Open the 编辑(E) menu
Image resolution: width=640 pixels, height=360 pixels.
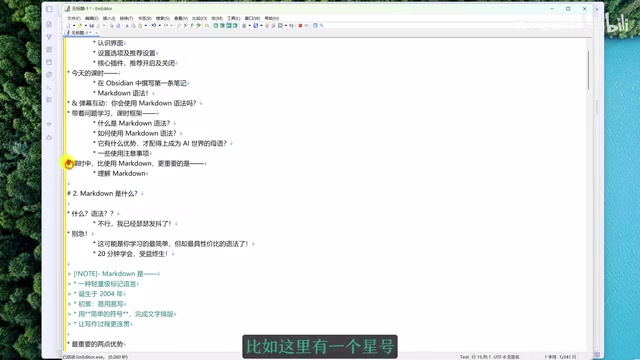[x=92, y=18]
